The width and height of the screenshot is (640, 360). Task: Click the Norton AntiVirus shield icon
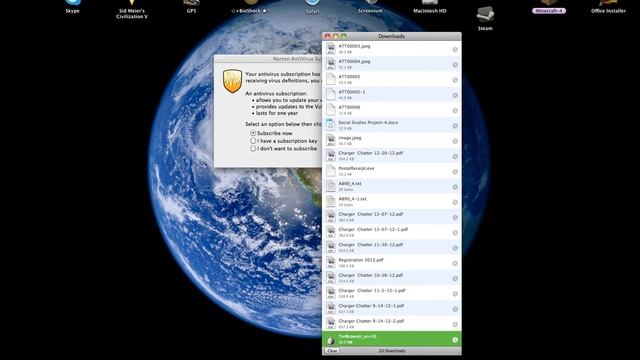tap(232, 81)
